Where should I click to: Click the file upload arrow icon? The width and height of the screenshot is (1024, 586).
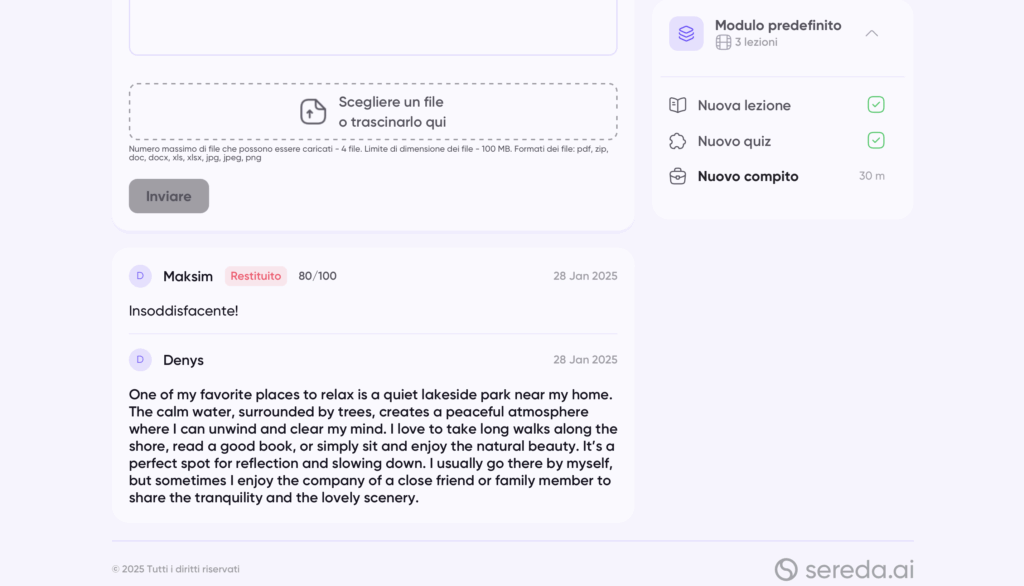[313, 112]
